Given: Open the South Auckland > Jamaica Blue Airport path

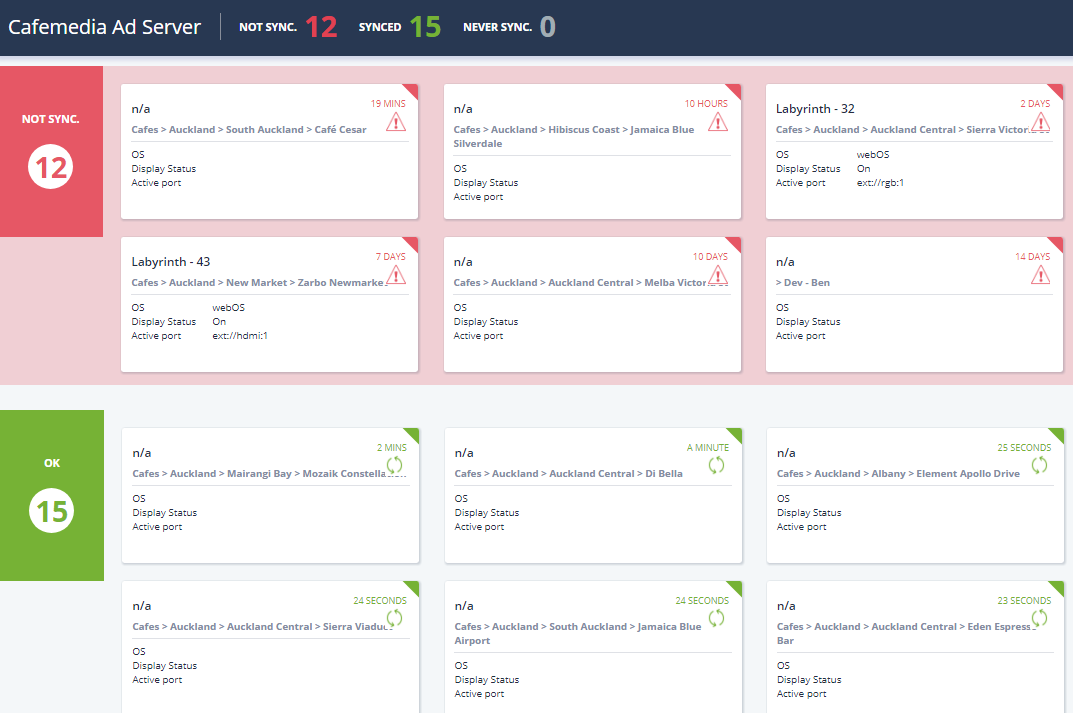Looking at the screenshot, I should click(578, 634).
